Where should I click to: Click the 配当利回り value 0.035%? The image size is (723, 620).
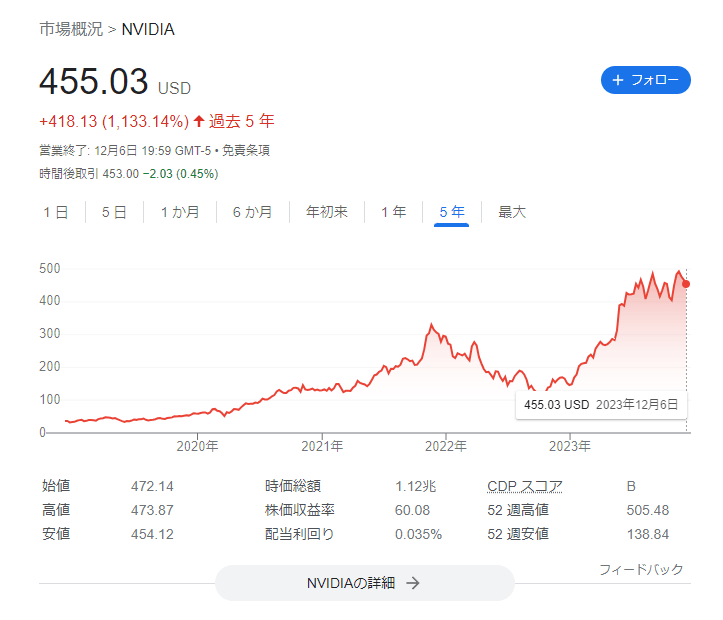click(418, 534)
